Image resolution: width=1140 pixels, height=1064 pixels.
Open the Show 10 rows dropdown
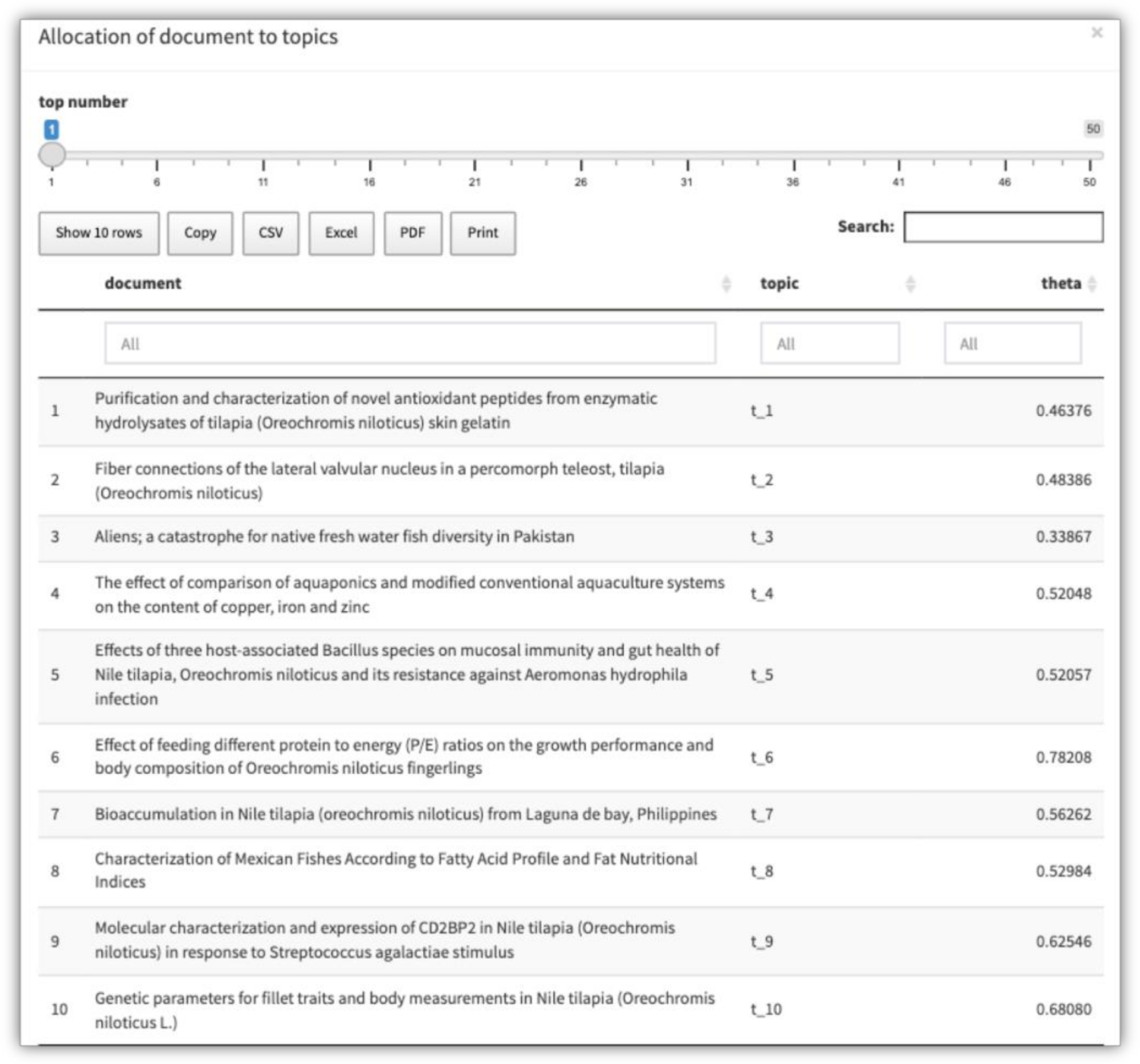coord(99,233)
